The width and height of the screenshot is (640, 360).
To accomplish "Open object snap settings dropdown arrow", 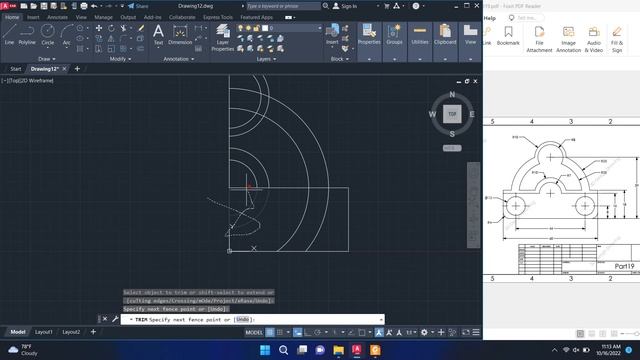I will [370, 332].
